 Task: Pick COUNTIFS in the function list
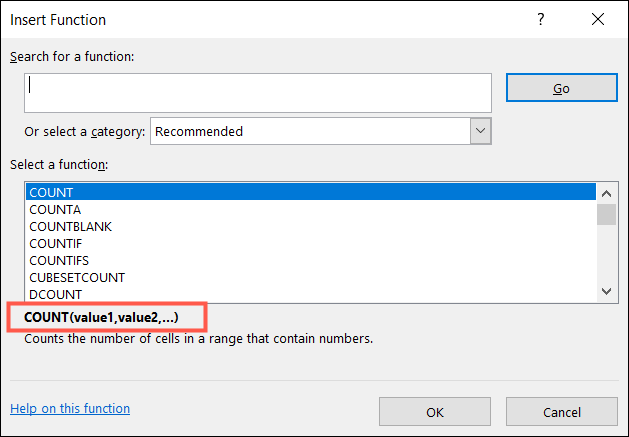(x=59, y=260)
